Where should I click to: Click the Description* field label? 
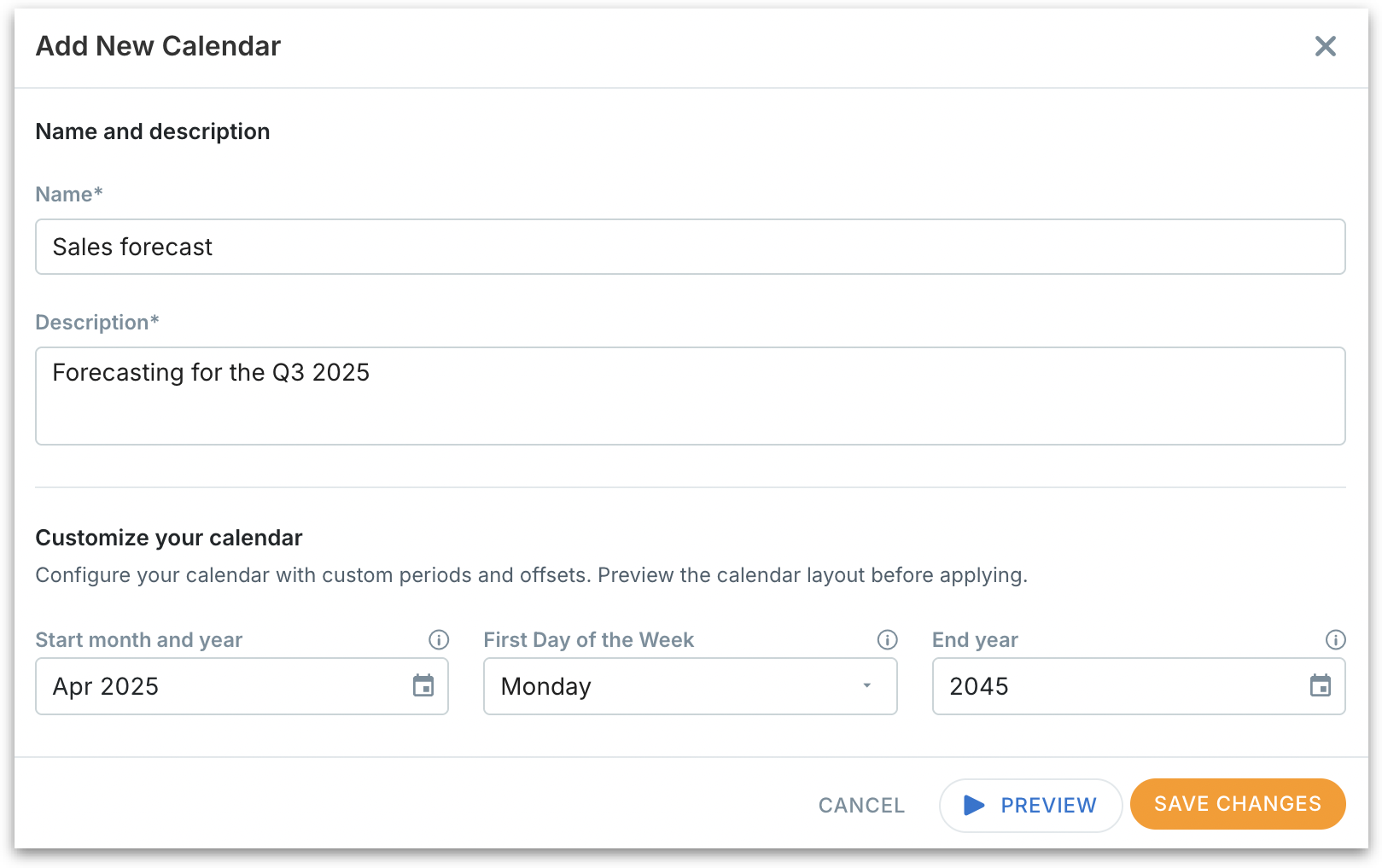(97, 323)
